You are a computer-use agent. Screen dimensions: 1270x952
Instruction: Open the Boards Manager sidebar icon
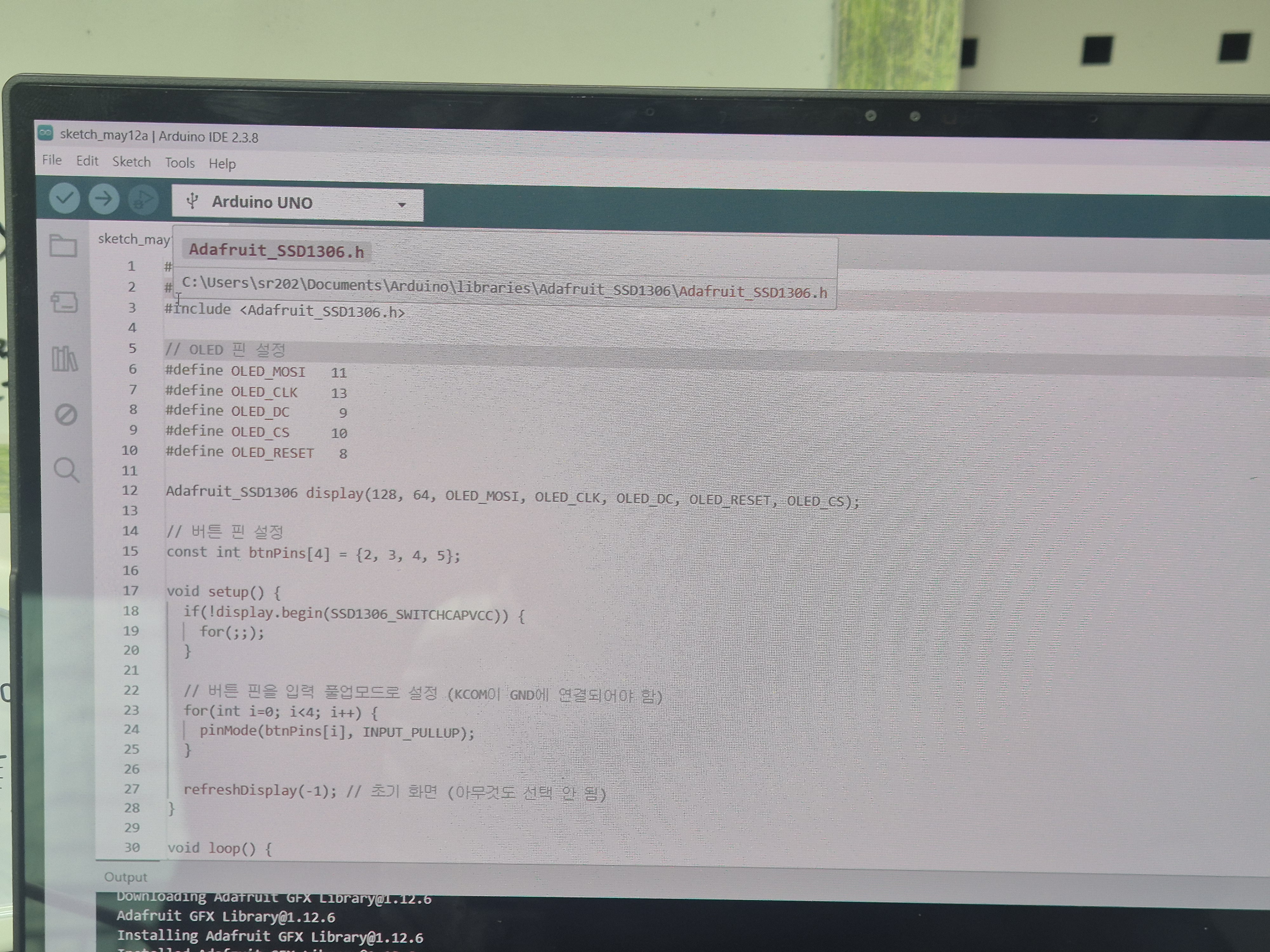coord(64,302)
